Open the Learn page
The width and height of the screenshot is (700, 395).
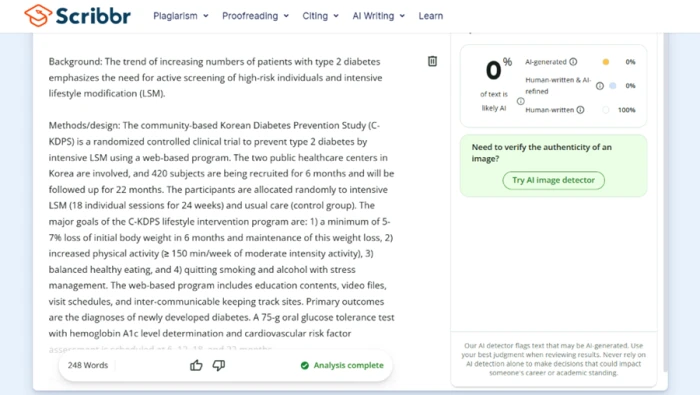(x=431, y=16)
